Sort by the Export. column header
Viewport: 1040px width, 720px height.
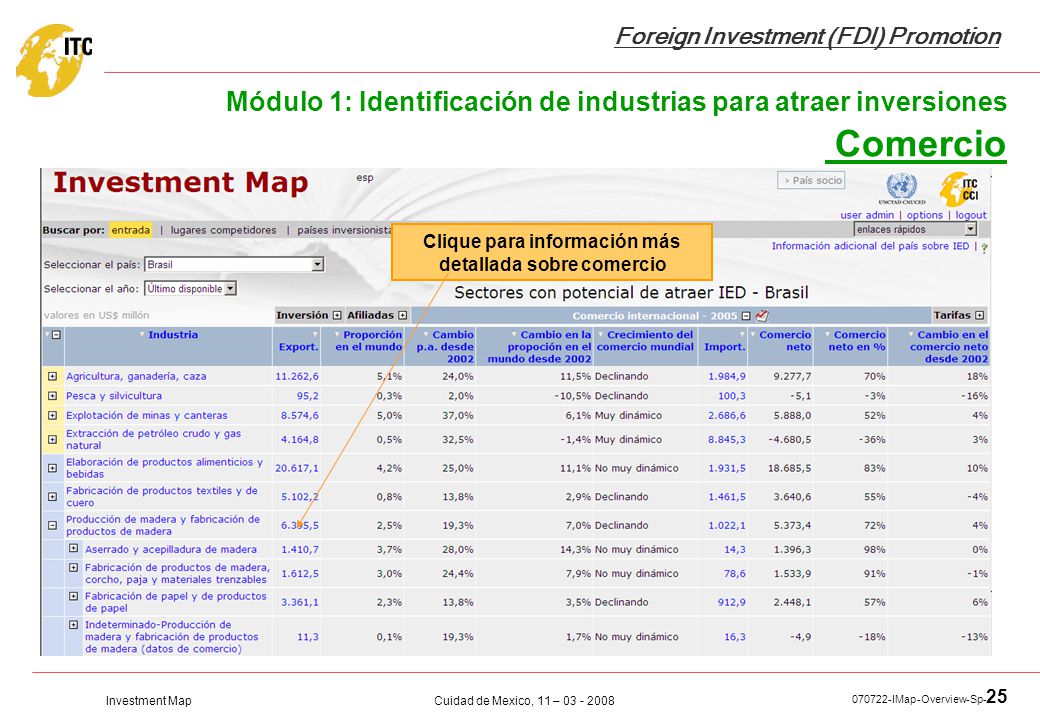point(298,347)
